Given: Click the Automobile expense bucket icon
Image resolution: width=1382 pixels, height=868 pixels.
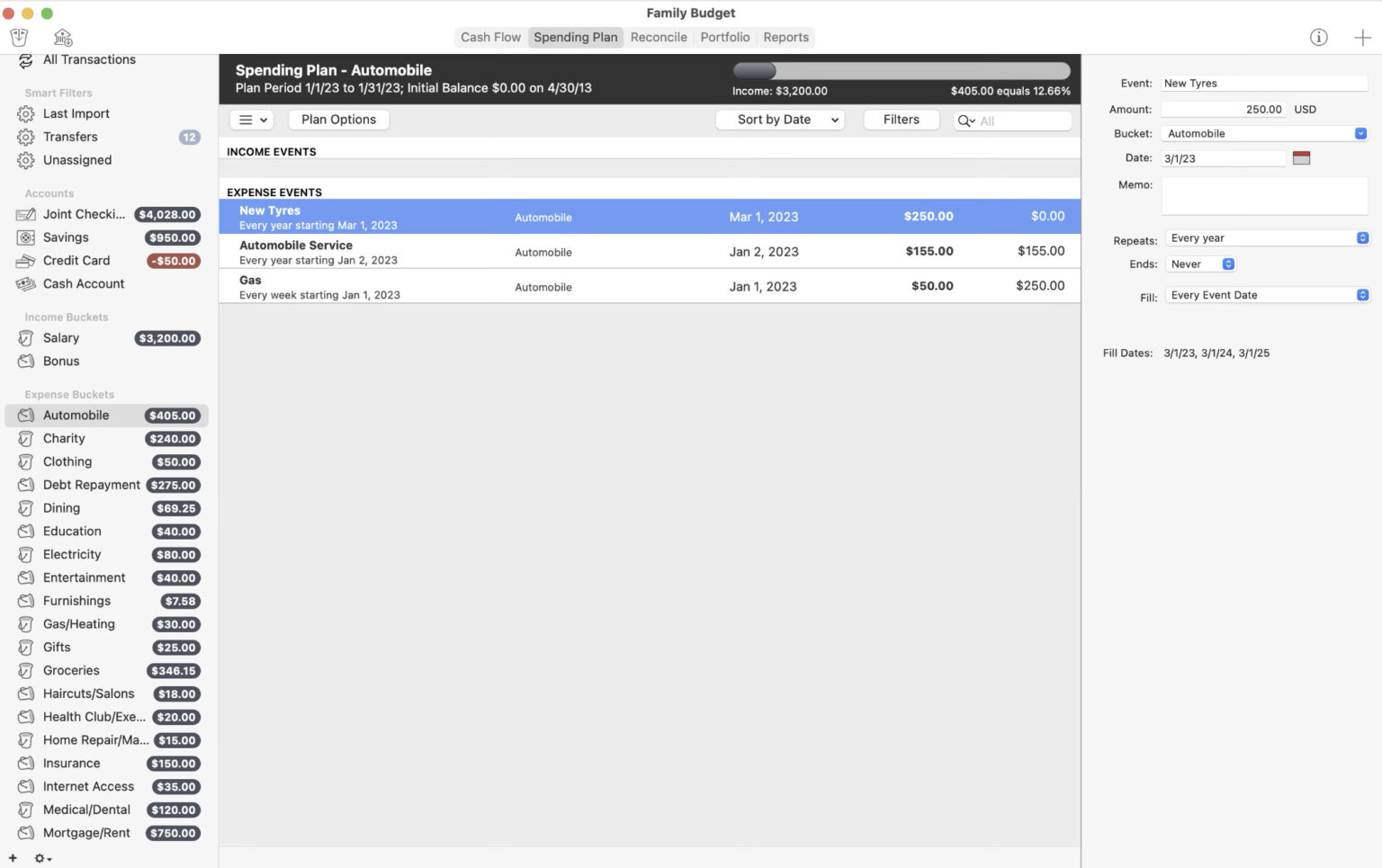Looking at the screenshot, I should (25, 415).
